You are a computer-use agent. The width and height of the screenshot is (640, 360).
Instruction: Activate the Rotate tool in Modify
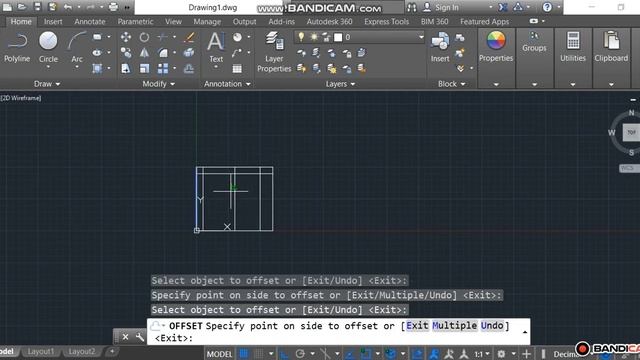pyautogui.click(x=144, y=37)
